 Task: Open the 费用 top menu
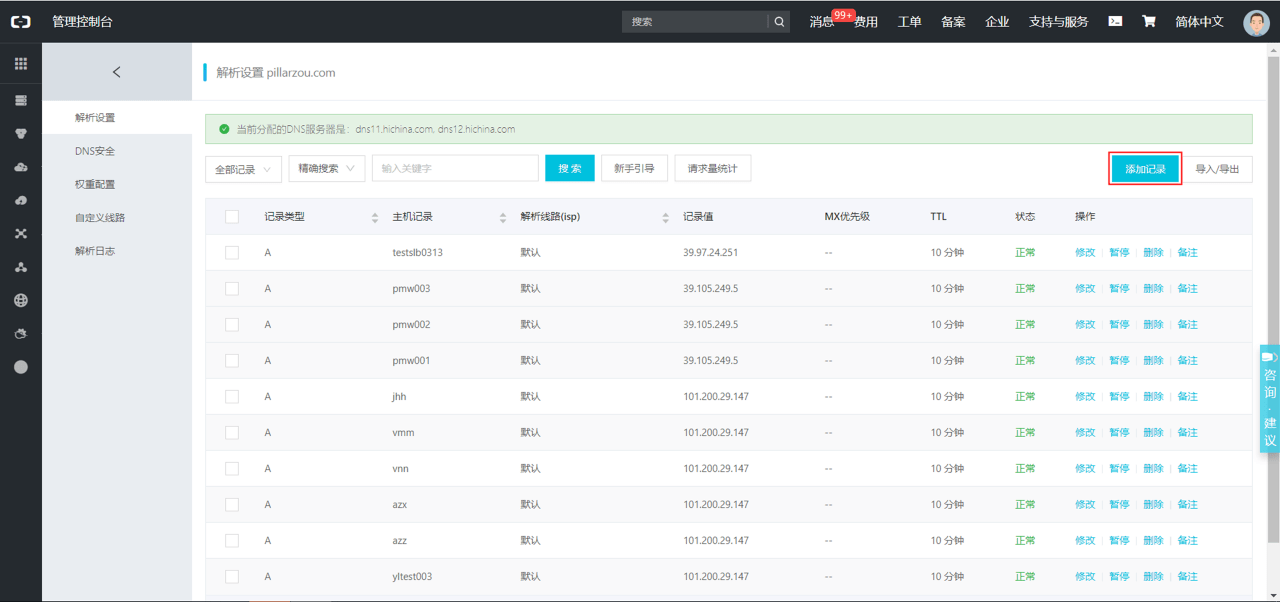866,22
